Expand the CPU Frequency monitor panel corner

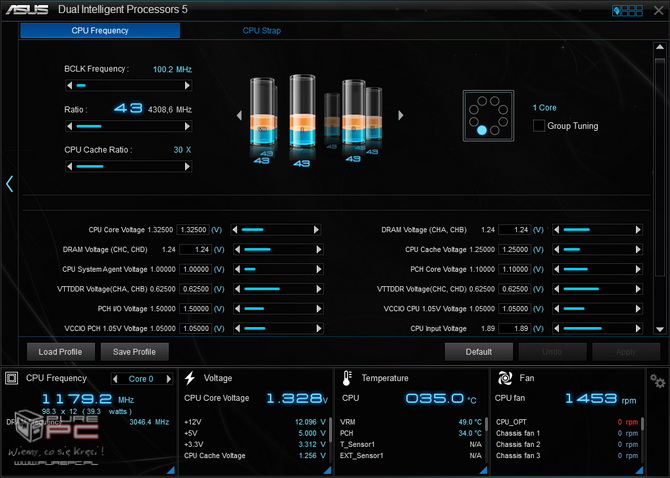171,470
